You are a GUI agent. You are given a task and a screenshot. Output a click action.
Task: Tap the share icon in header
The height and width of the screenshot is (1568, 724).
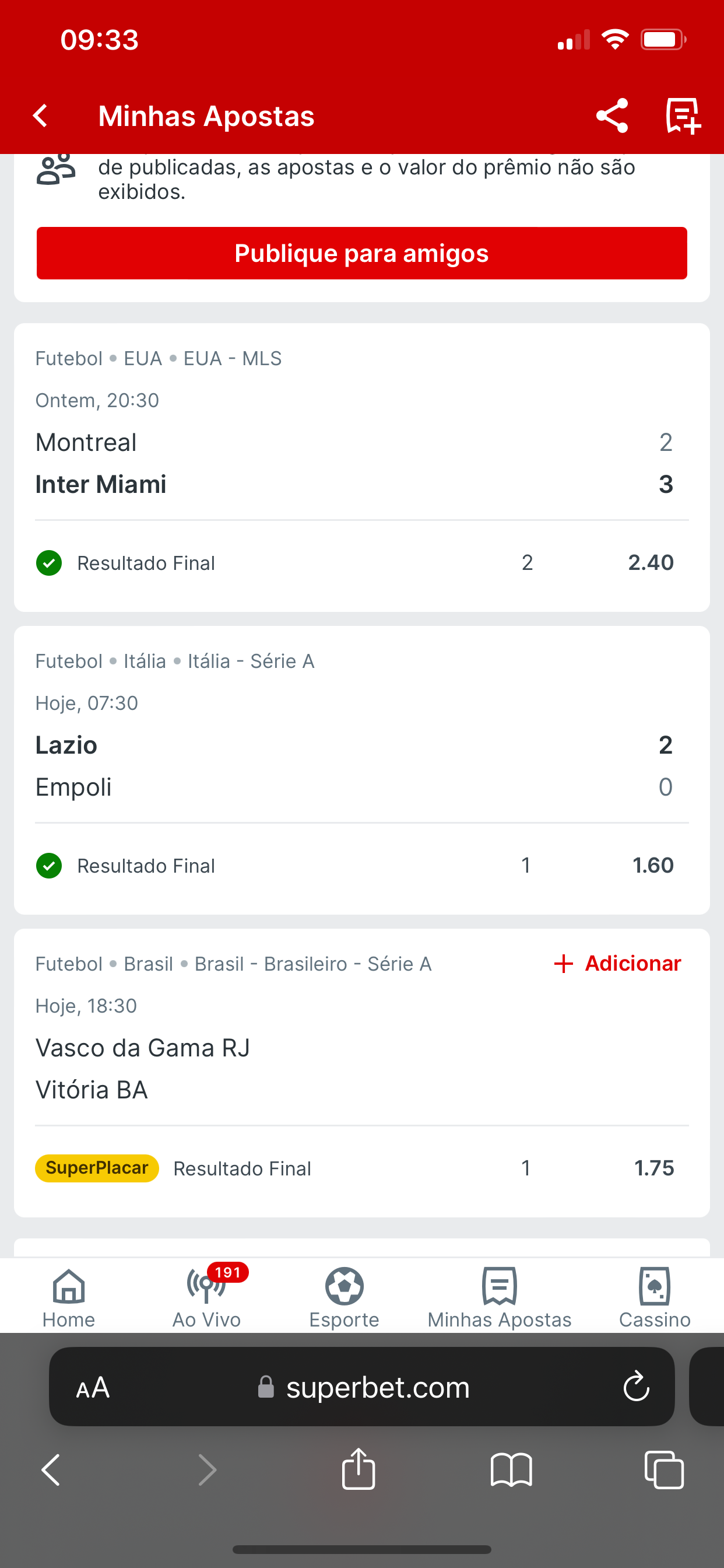pos(612,116)
